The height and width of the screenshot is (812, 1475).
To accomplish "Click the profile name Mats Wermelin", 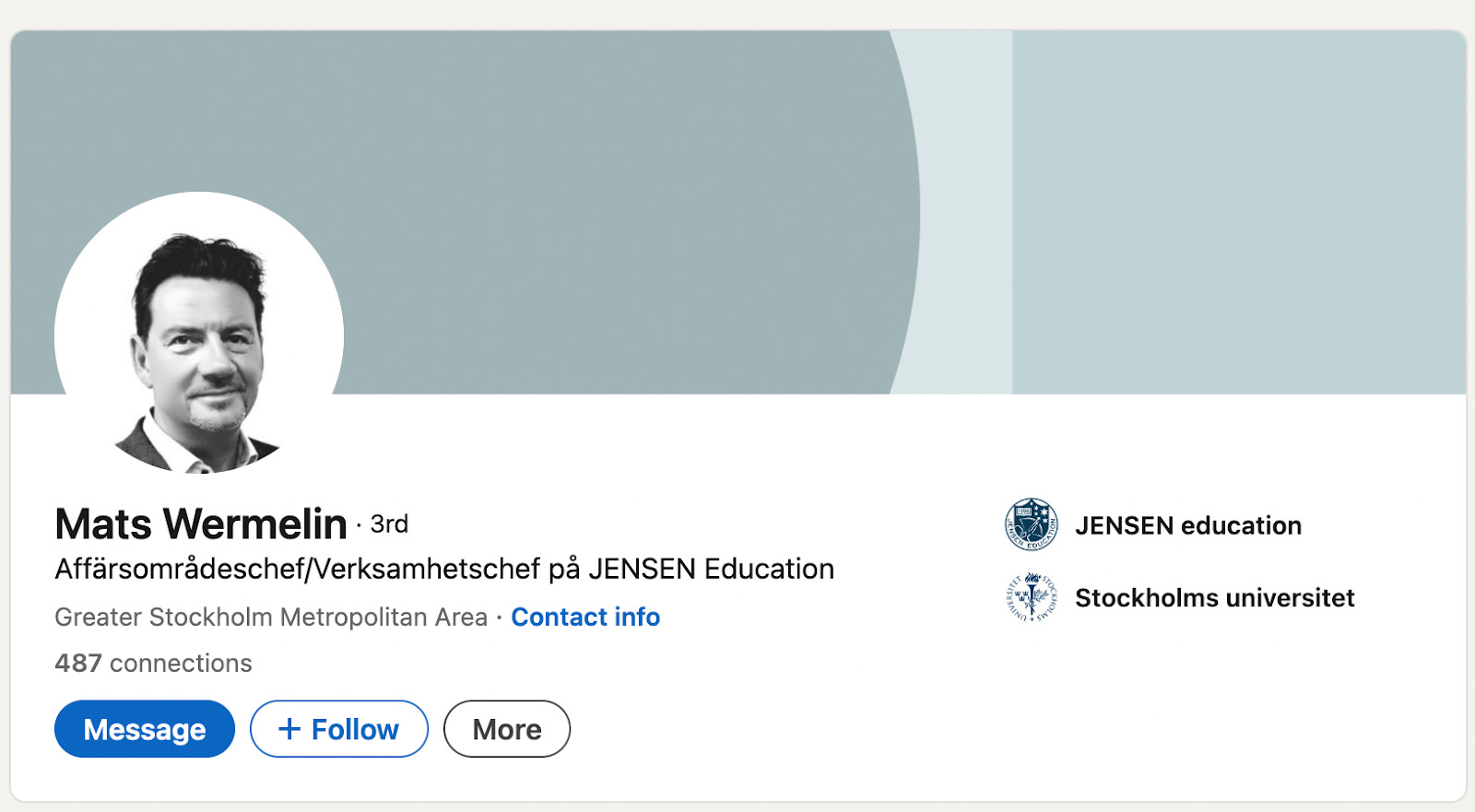I will [201, 524].
